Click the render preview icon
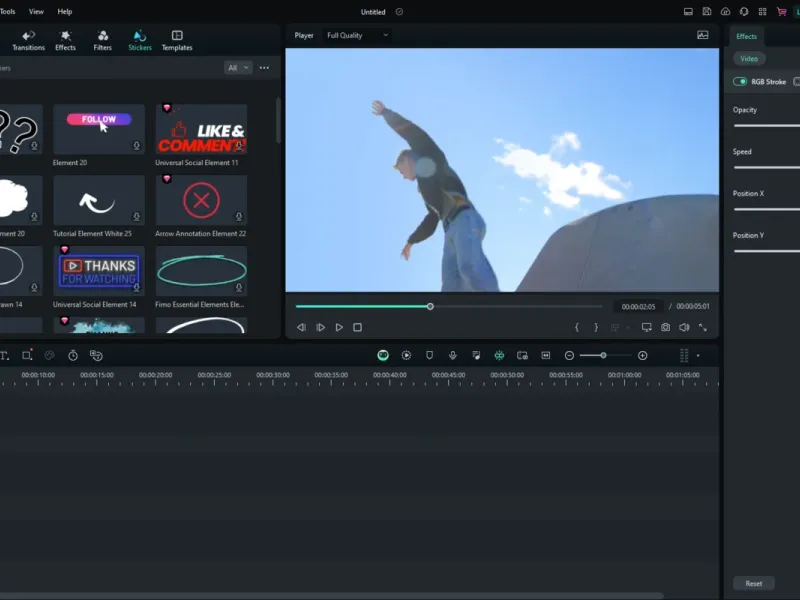800x600 pixels. pos(406,356)
